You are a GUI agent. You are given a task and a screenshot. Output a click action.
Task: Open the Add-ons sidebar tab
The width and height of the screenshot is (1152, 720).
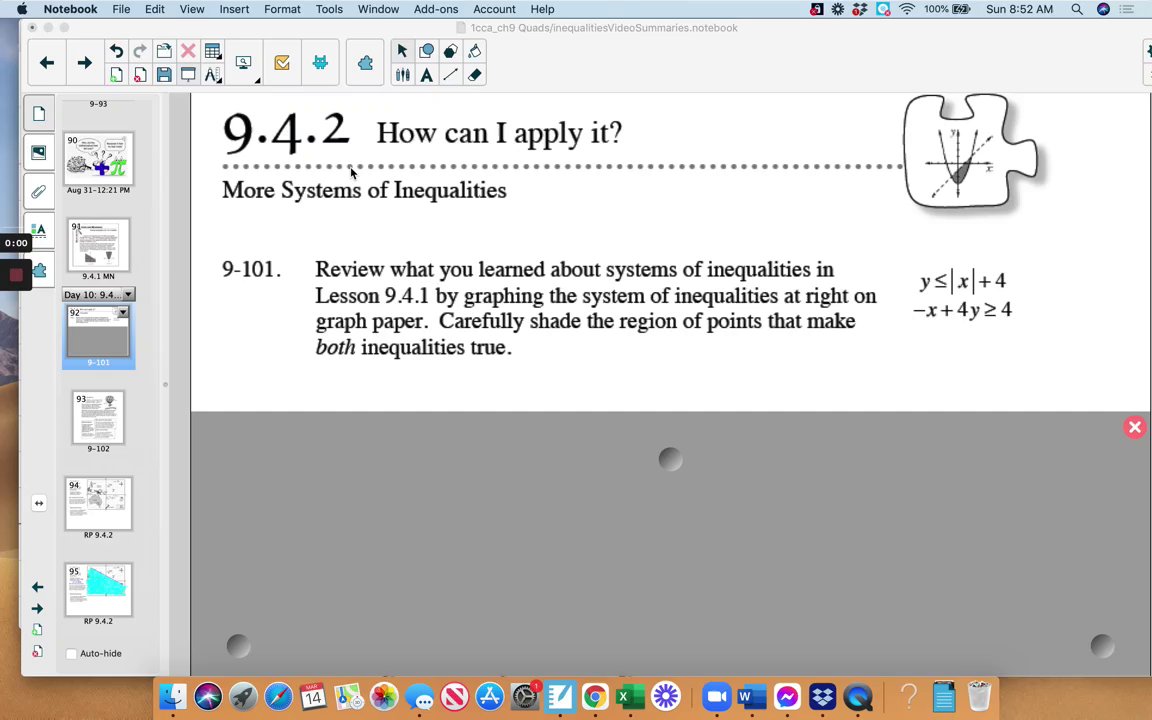coord(40,270)
